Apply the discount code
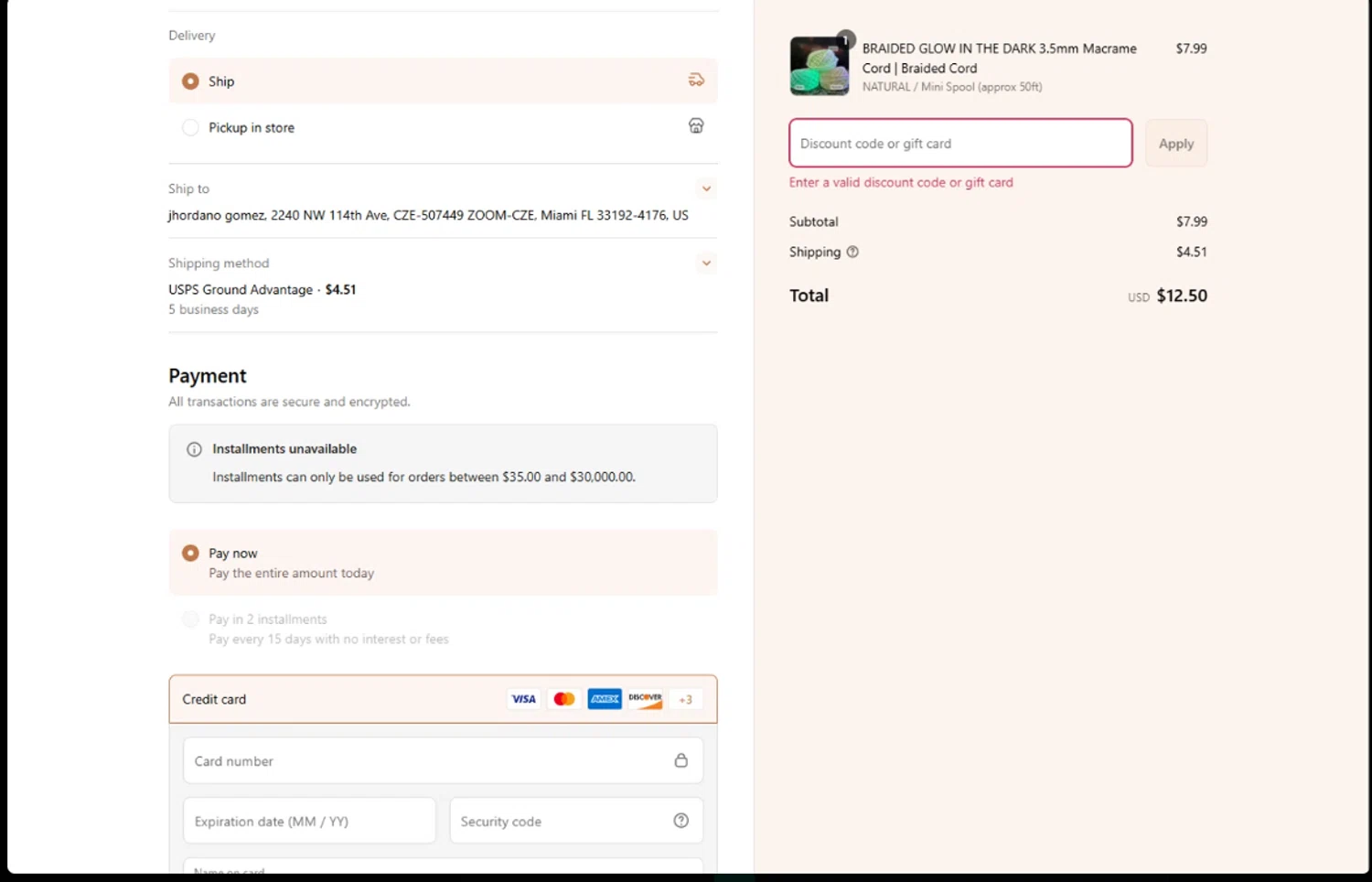 click(1176, 144)
